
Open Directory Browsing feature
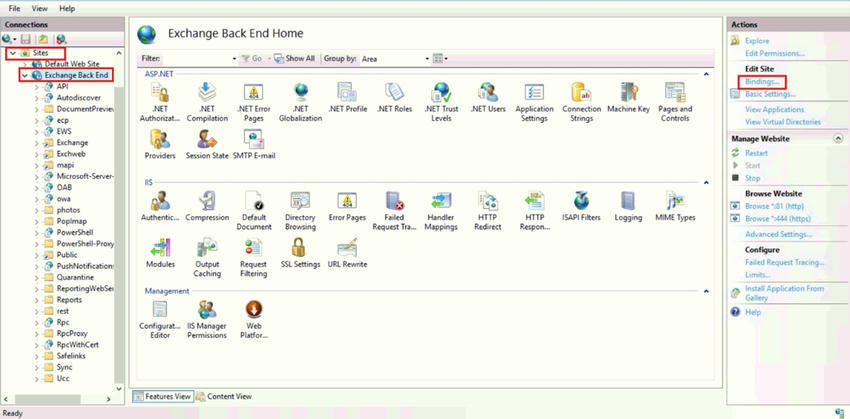[300, 211]
